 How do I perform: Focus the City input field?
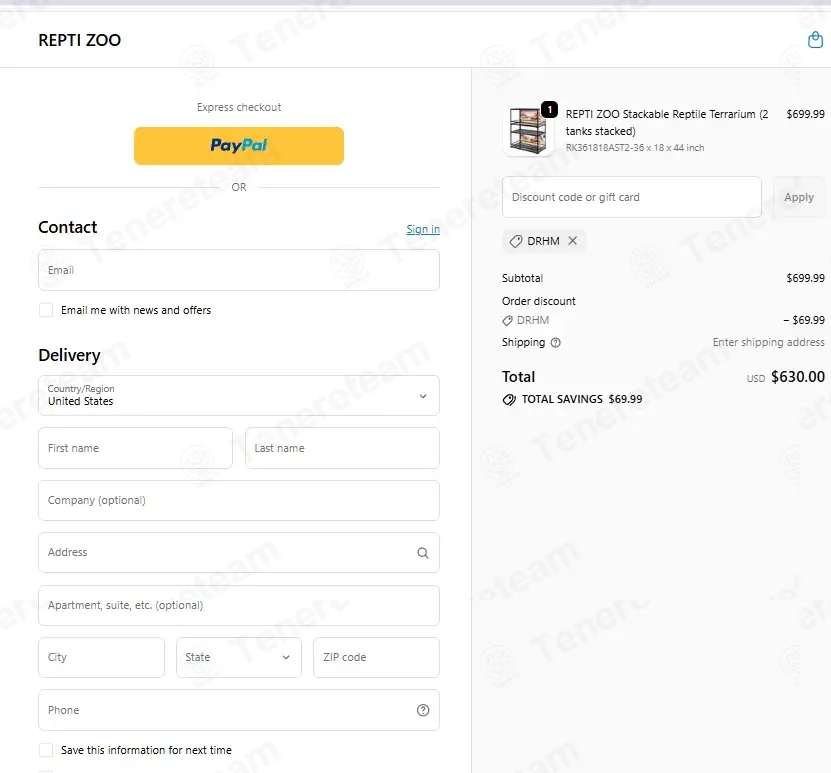[101, 657]
